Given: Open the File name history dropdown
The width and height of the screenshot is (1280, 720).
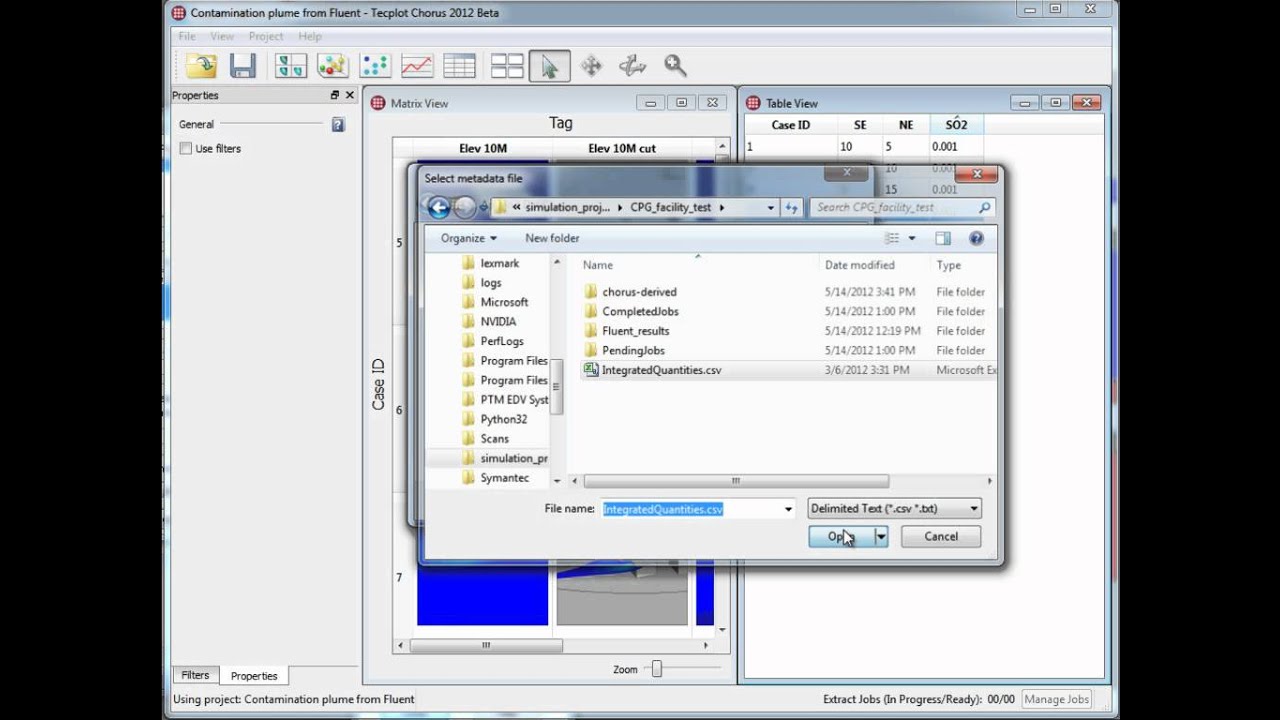Looking at the screenshot, I should (788, 509).
